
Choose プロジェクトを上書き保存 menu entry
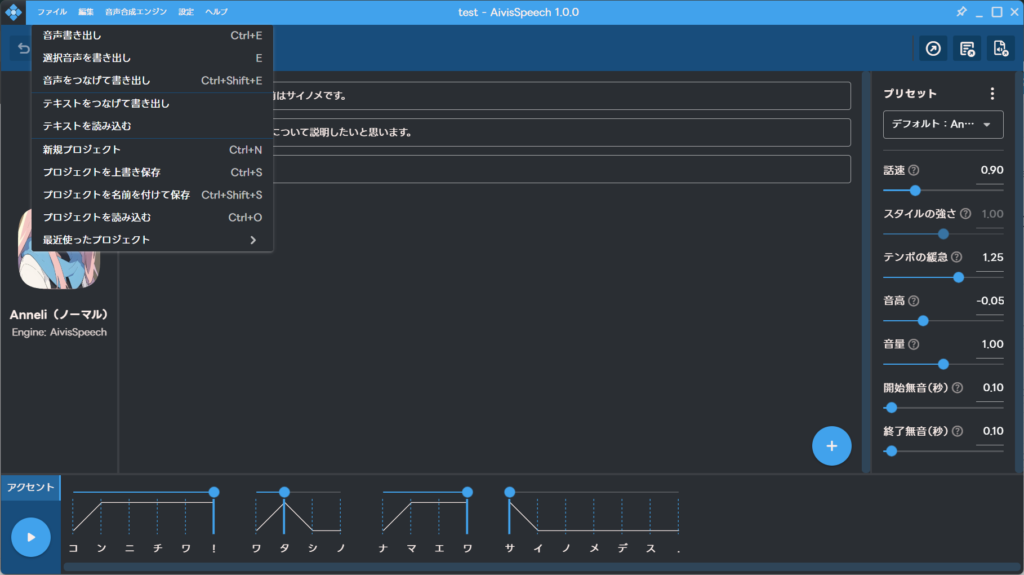coord(152,172)
